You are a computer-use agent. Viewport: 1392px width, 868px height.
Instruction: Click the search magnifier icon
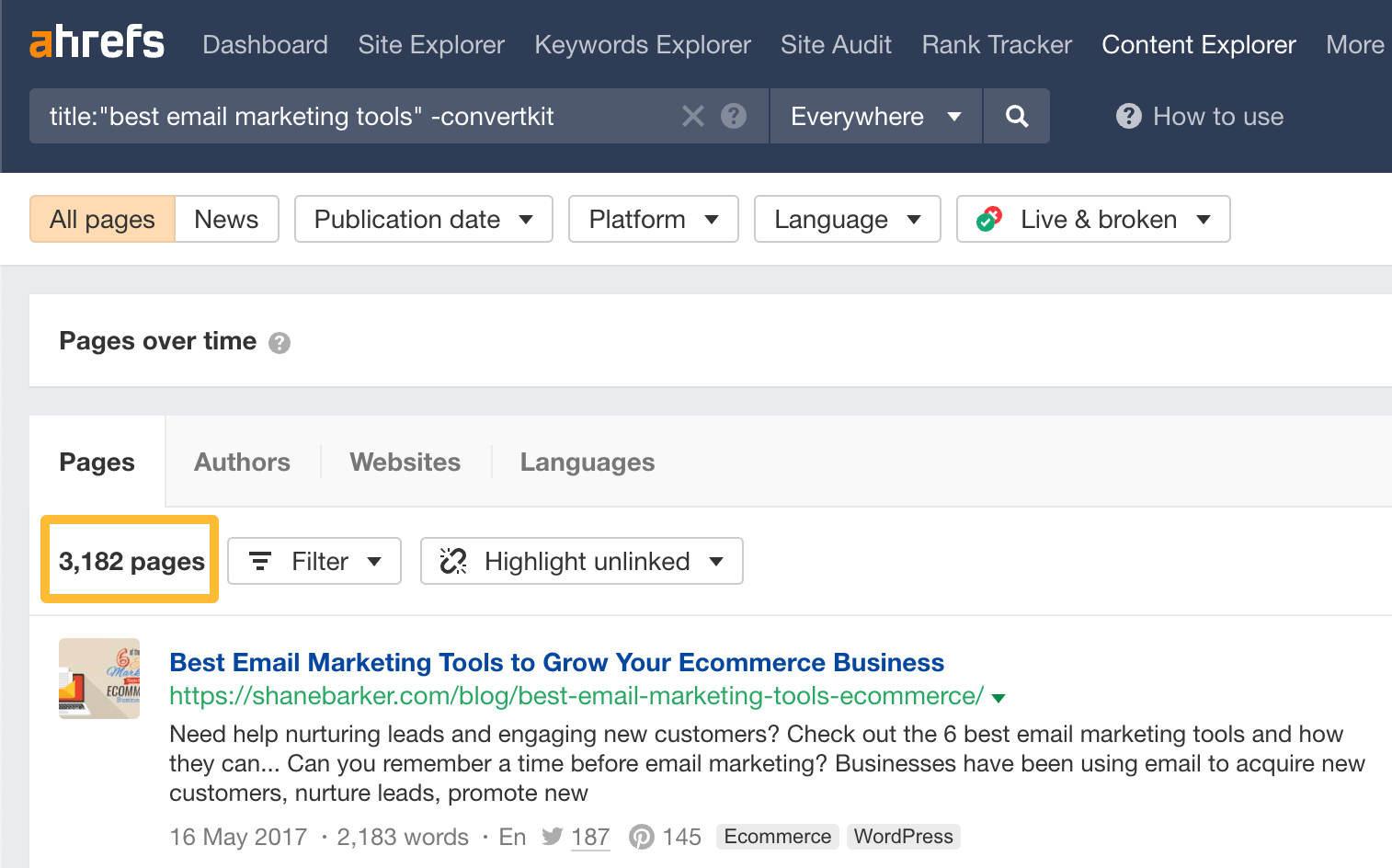click(x=1016, y=116)
